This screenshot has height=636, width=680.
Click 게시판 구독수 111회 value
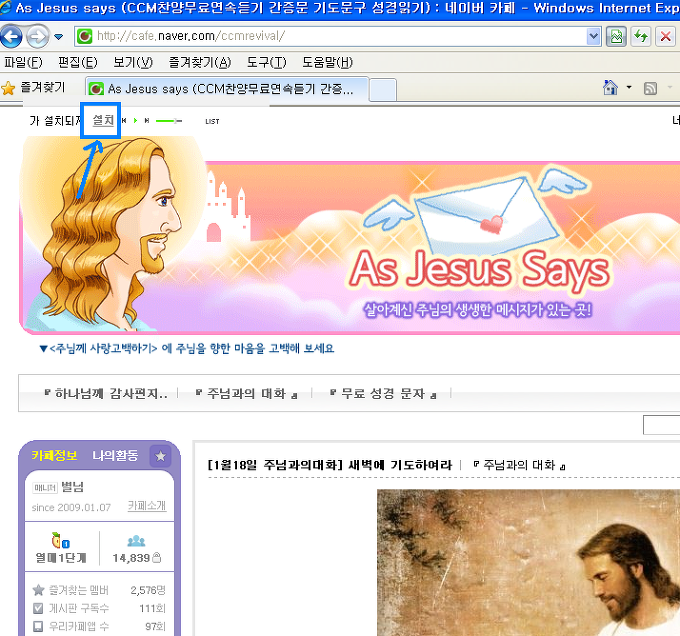[x=152, y=608]
